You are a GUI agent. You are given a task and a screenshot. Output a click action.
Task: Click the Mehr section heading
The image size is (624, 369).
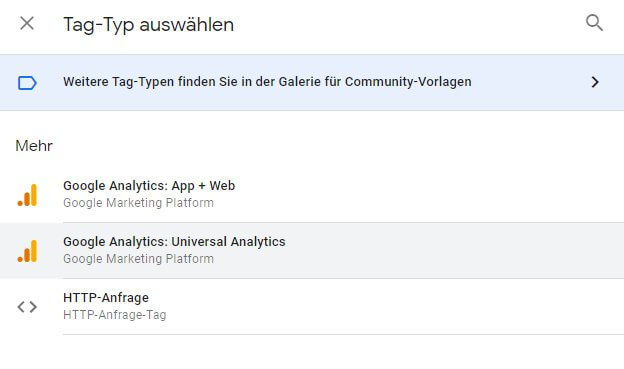pyautogui.click(x=34, y=146)
